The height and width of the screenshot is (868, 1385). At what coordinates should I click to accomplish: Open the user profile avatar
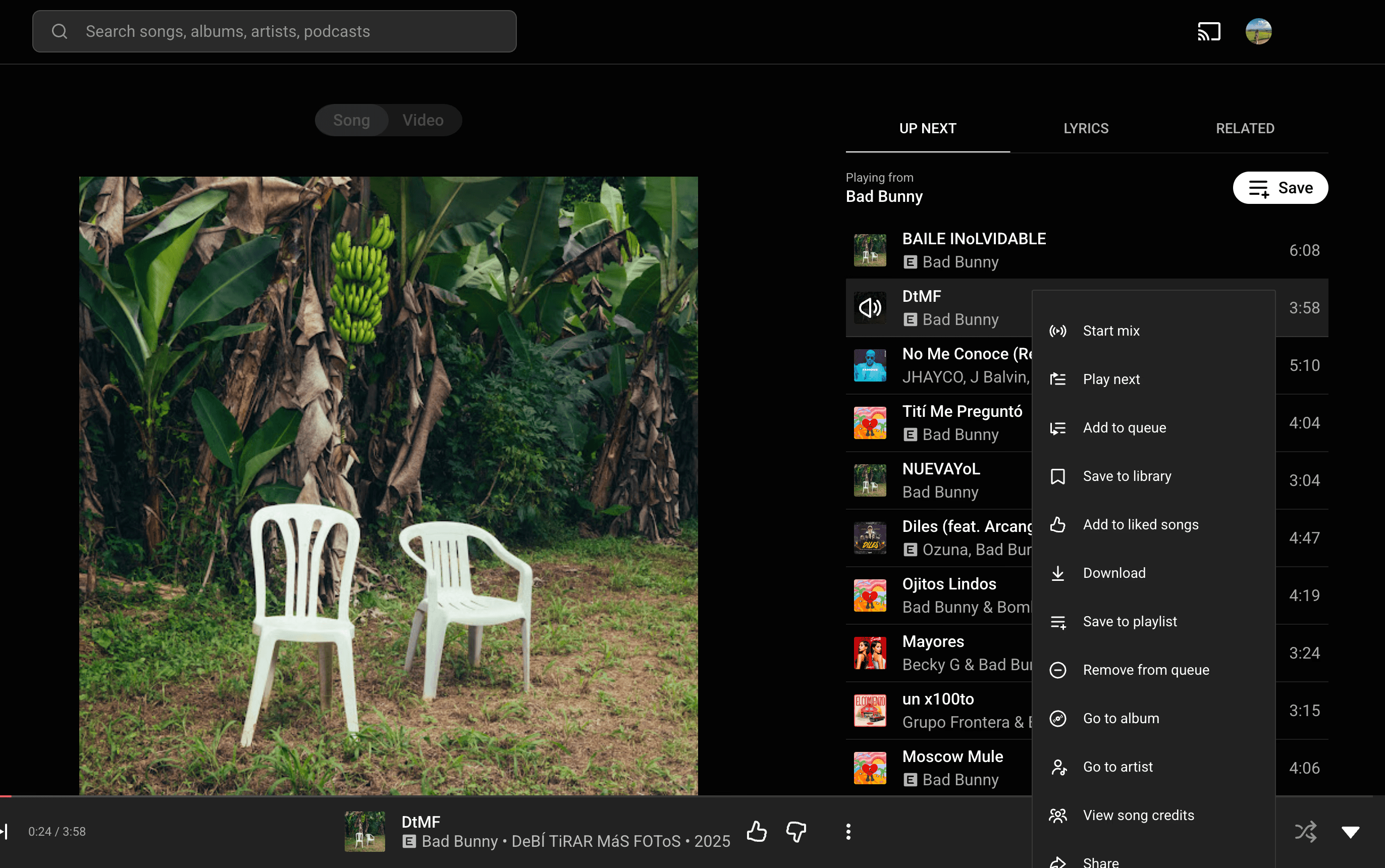[1258, 32]
